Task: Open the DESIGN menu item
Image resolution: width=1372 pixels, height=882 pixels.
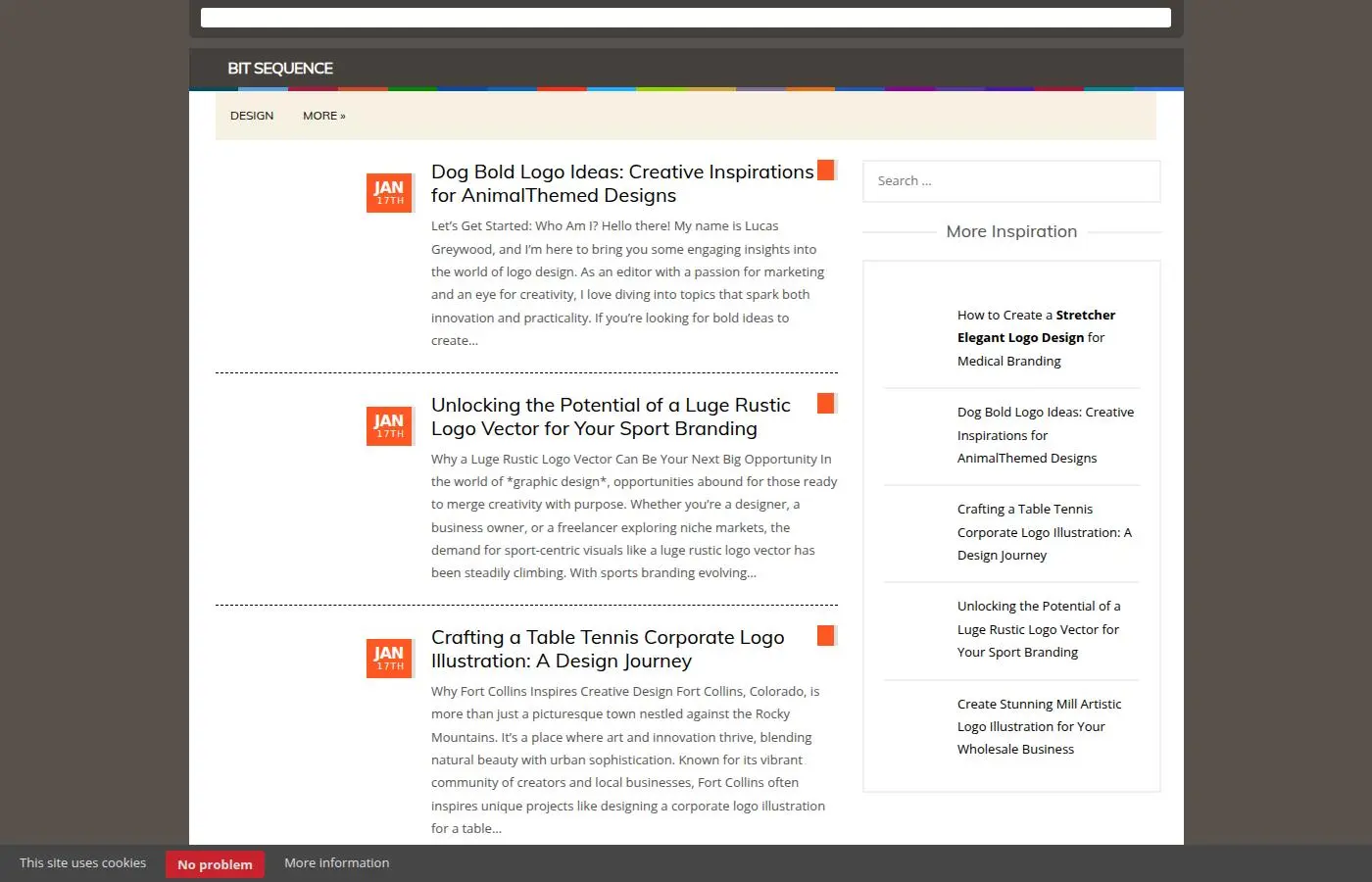Action: (x=252, y=116)
